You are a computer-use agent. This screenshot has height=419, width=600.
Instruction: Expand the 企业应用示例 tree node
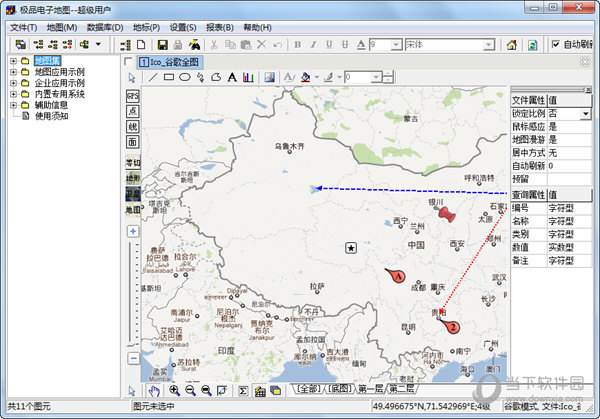13,83
